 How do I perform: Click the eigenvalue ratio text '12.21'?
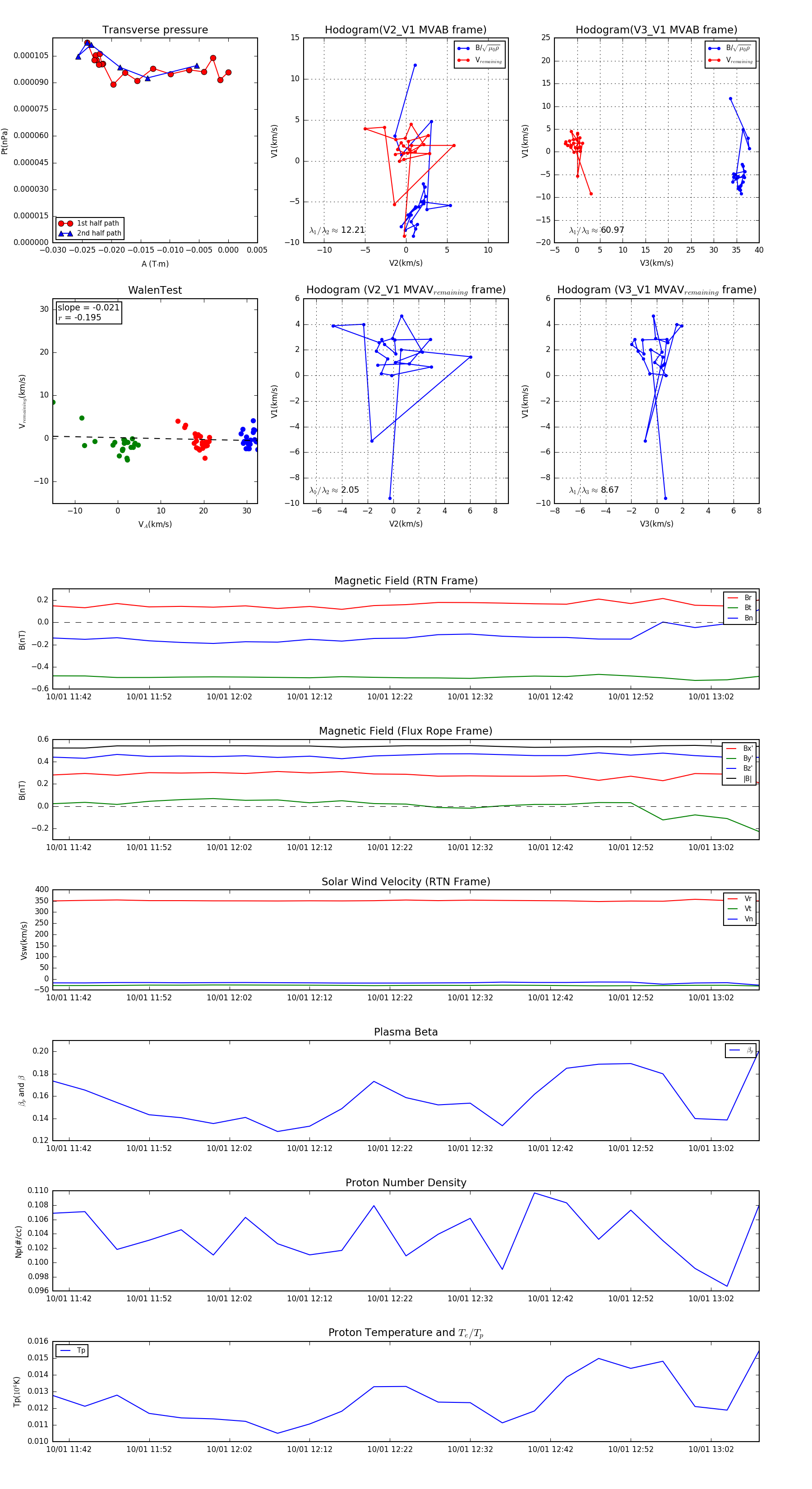tap(352, 230)
